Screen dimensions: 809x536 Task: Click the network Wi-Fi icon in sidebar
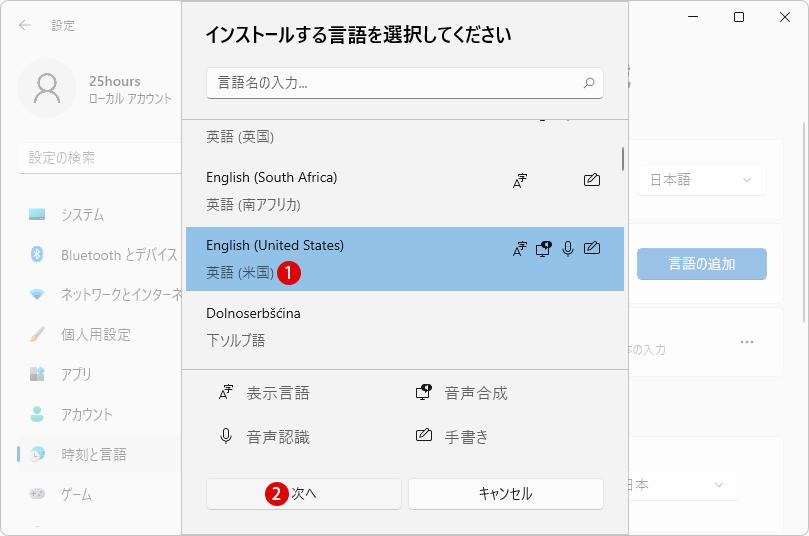37,294
